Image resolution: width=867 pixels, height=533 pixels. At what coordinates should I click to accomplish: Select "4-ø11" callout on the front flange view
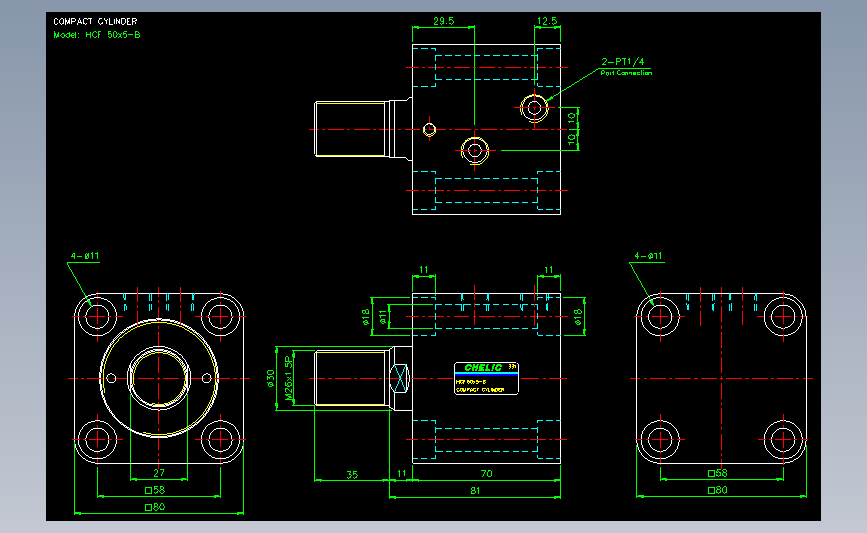[x=85, y=256]
